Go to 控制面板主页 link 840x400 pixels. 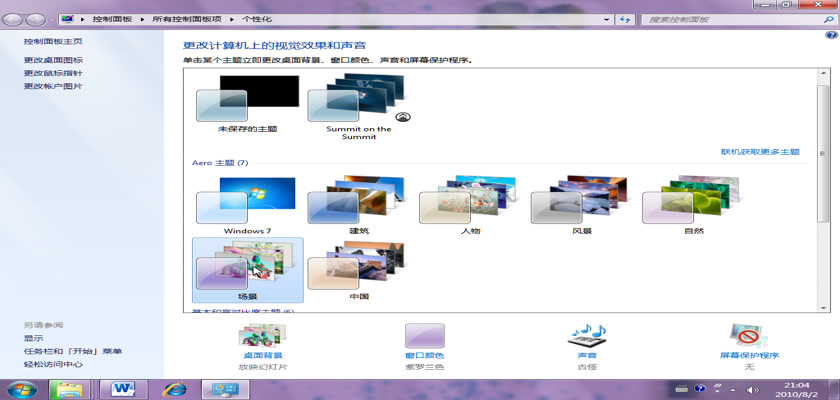tap(53, 41)
